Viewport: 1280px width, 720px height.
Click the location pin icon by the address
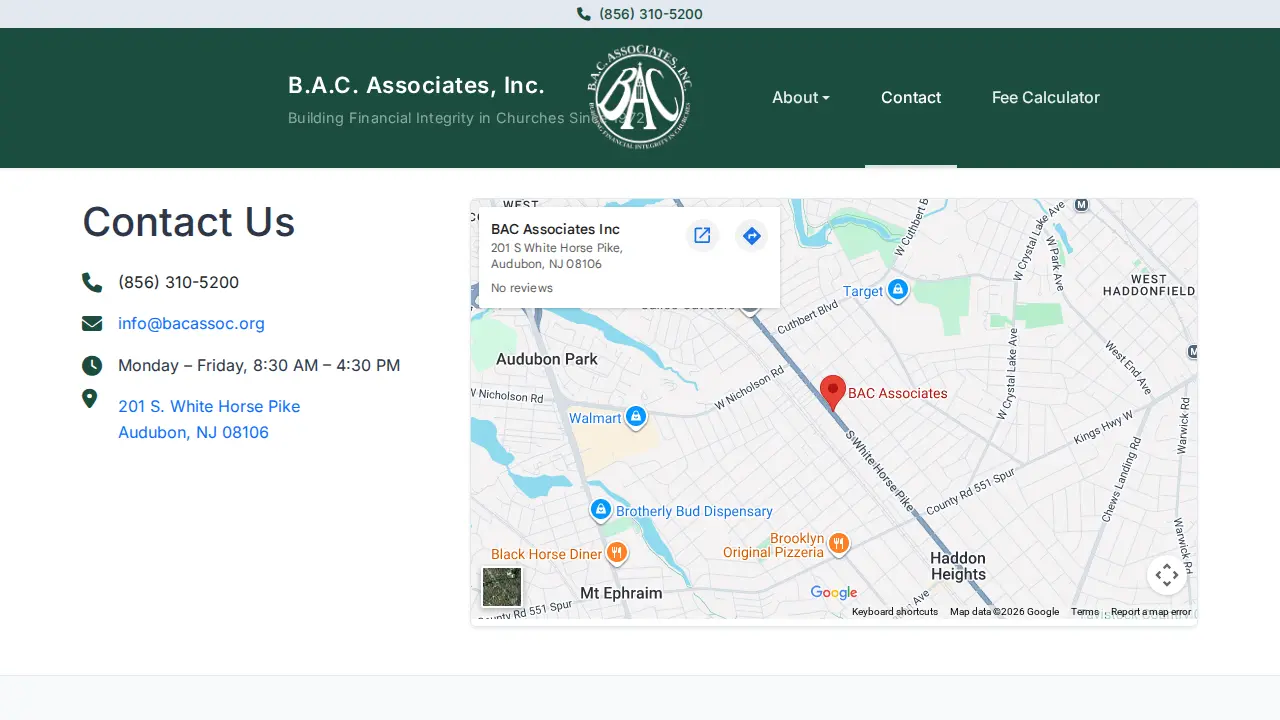point(89,399)
